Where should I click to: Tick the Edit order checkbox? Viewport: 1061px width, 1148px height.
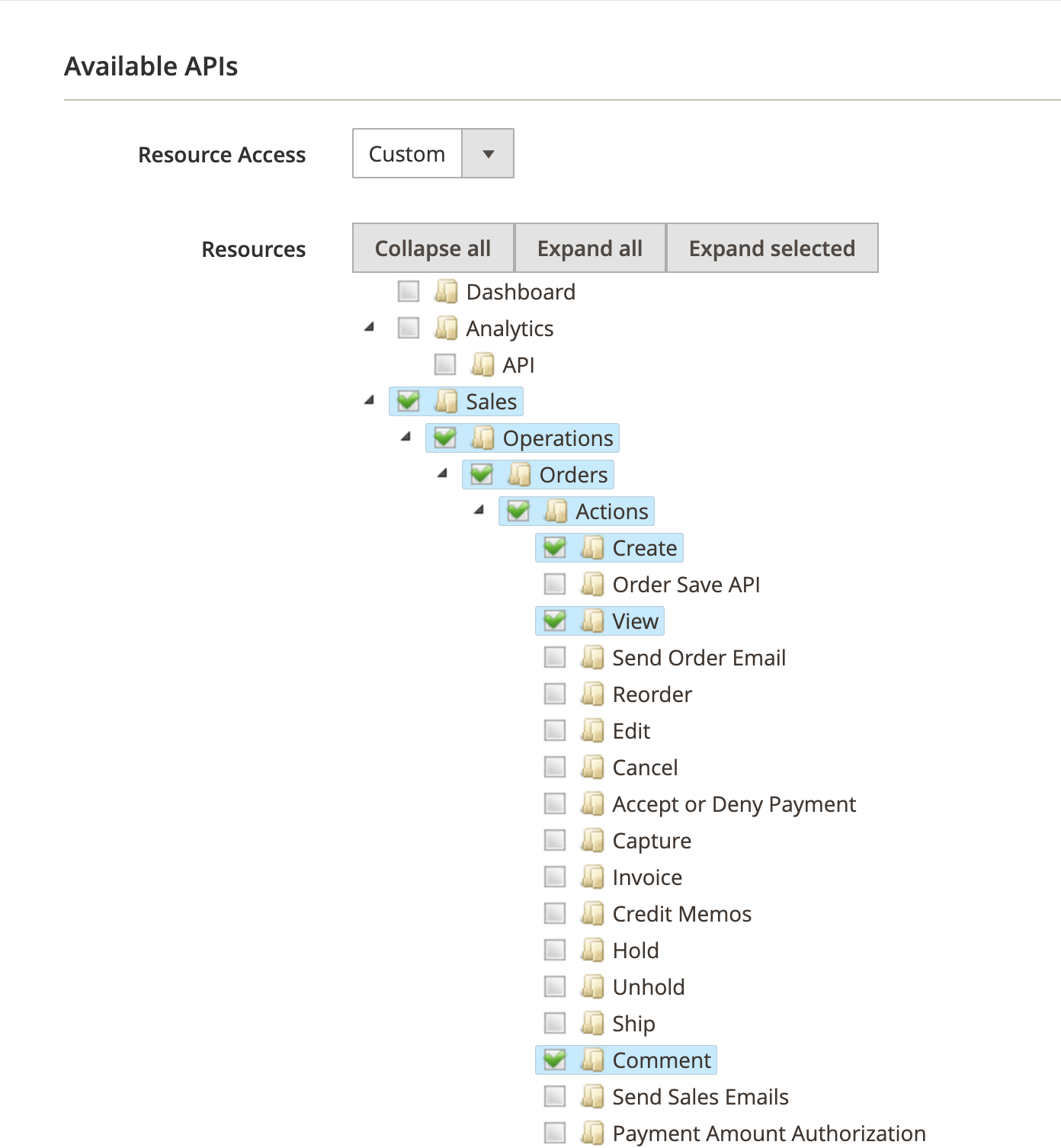tap(555, 730)
